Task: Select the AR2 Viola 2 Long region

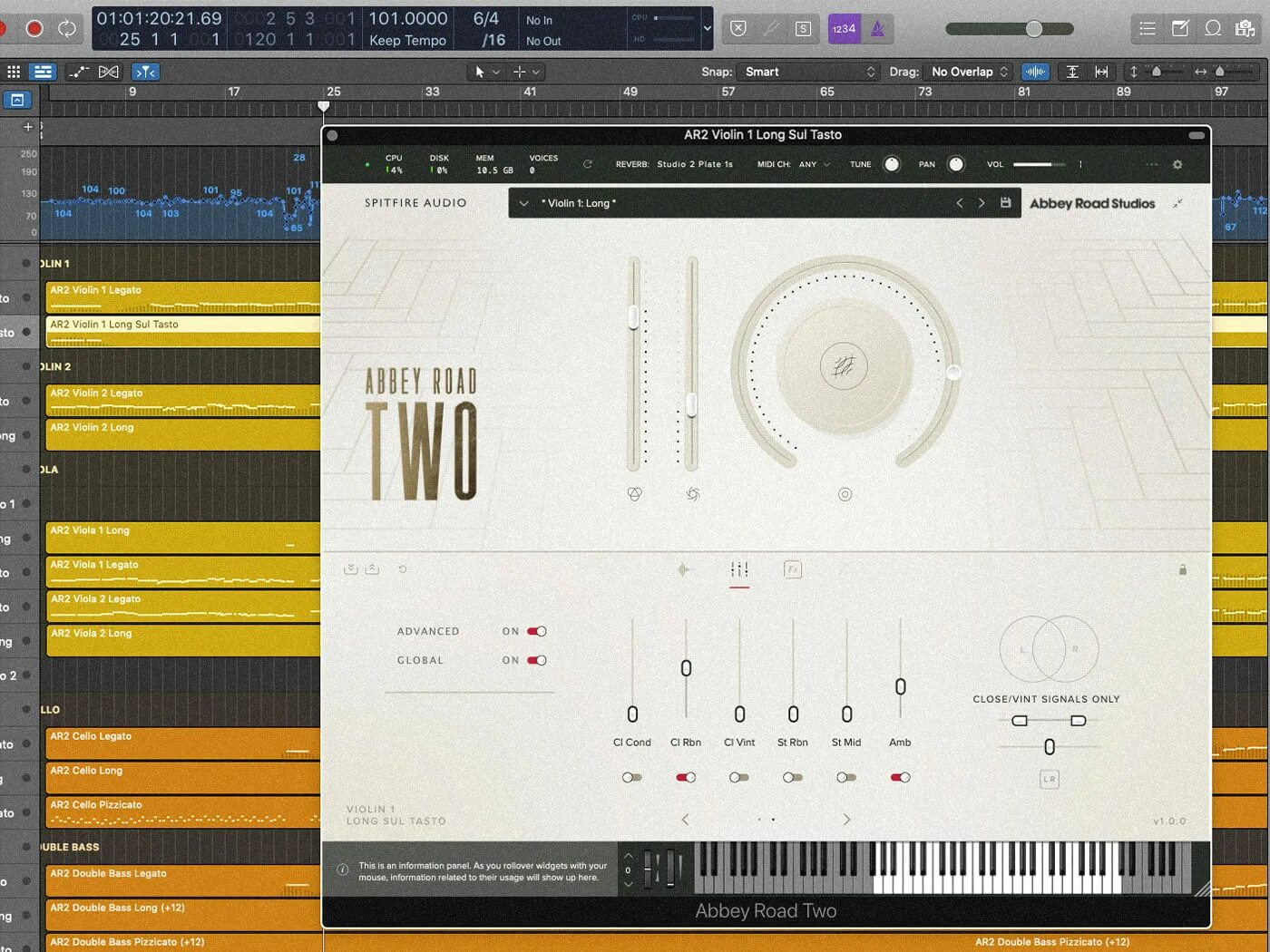Action: click(x=184, y=640)
